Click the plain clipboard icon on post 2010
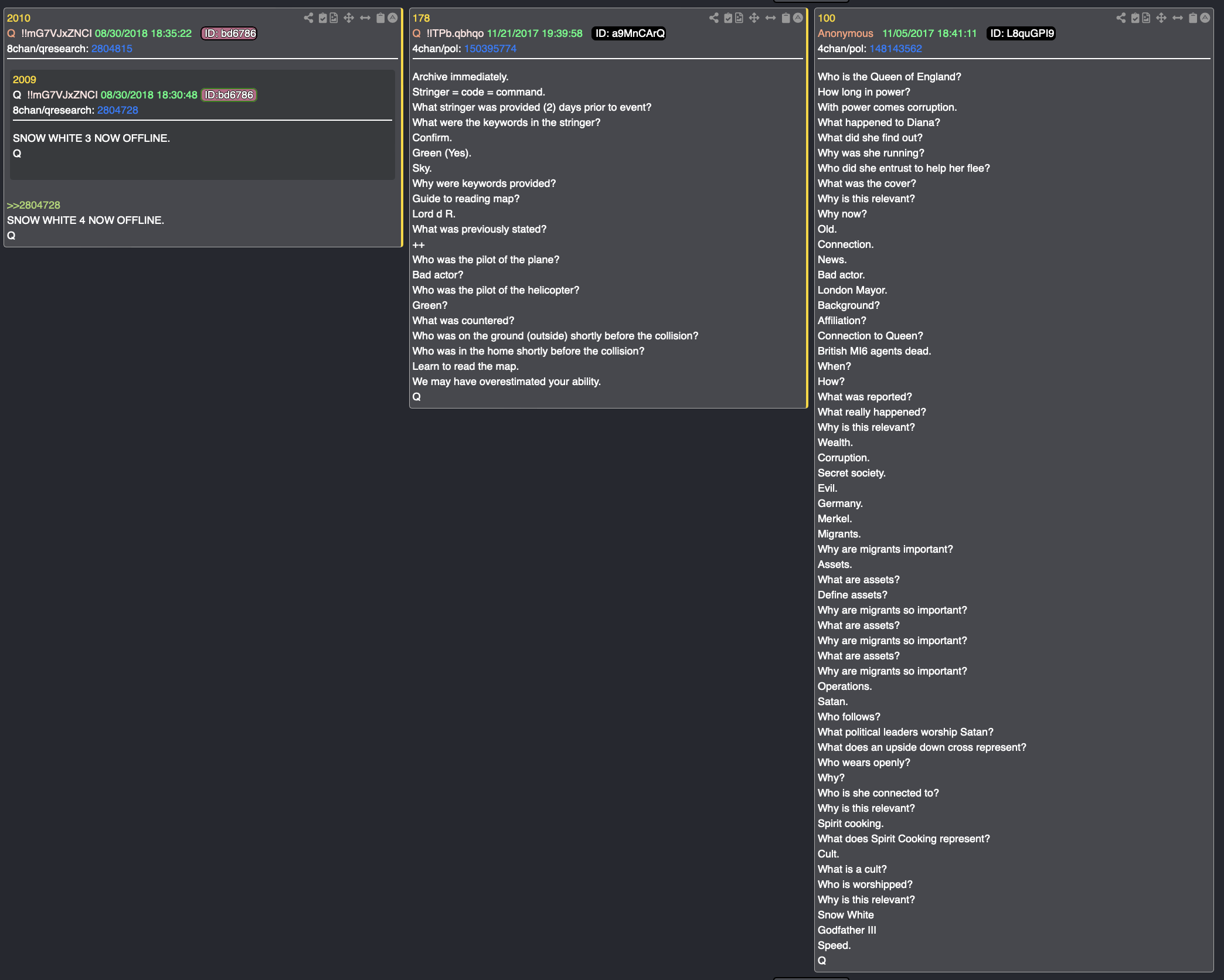This screenshot has height=980, width=1224. point(380,18)
